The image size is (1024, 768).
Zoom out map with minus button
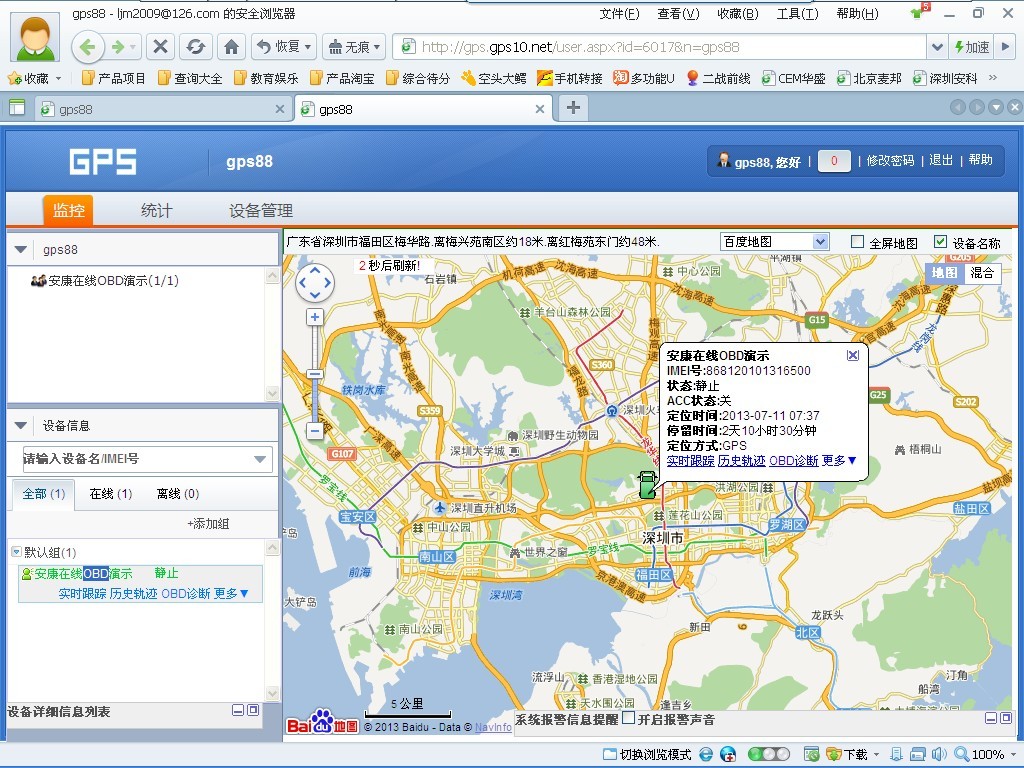[315, 431]
